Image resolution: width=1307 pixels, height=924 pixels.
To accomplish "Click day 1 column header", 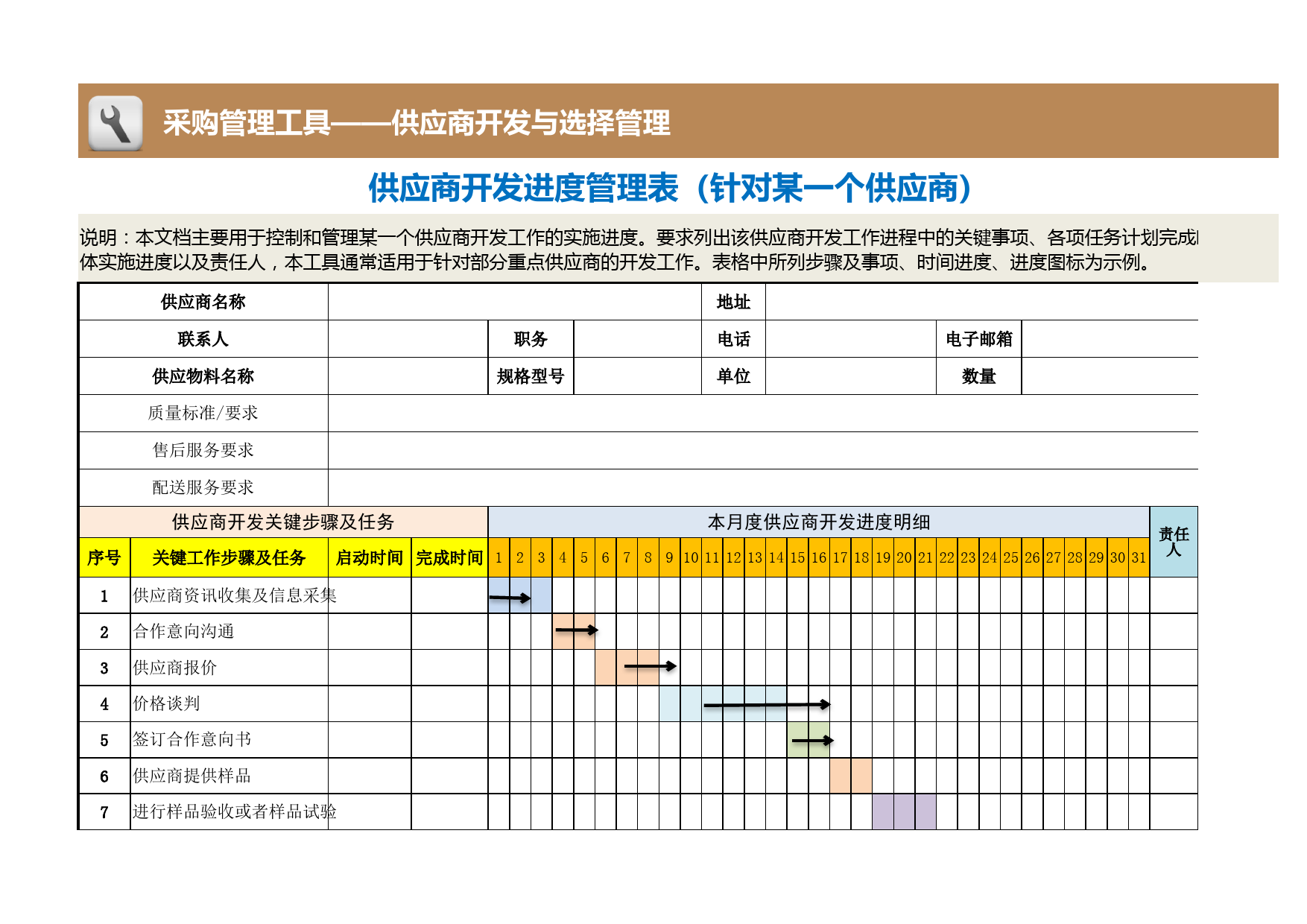I will click(x=499, y=557).
